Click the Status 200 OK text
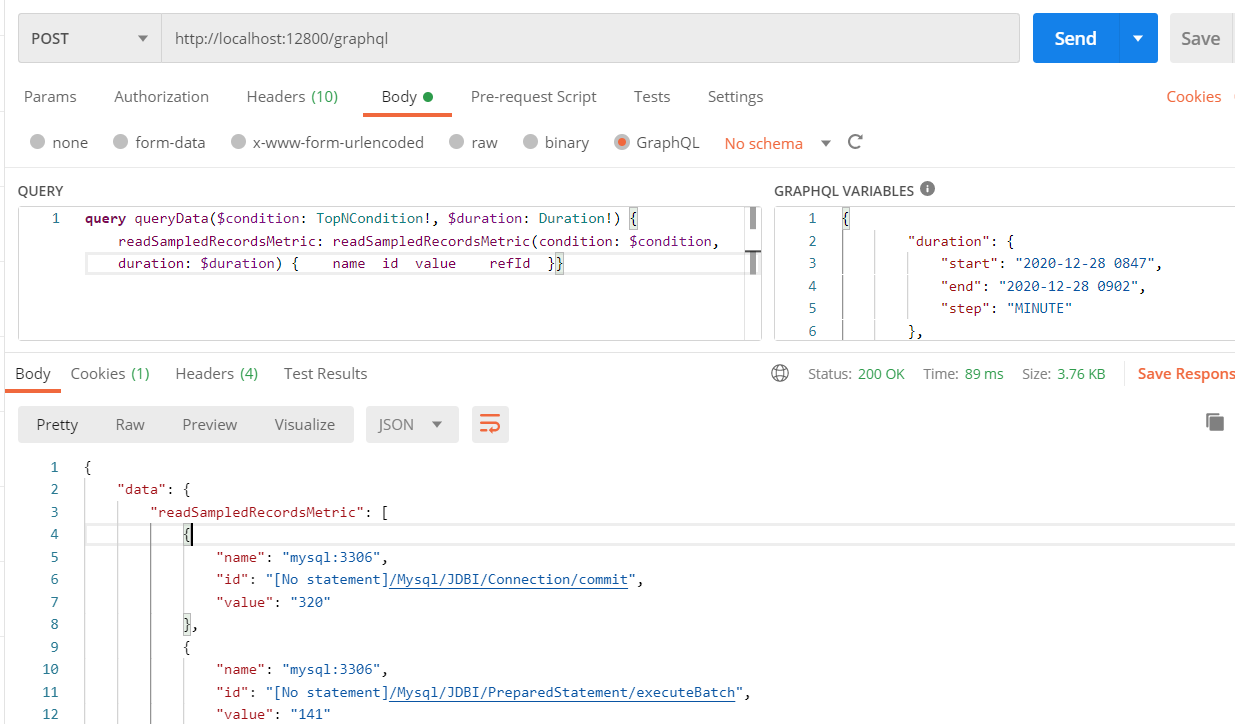The height and width of the screenshot is (724, 1235). (x=856, y=374)
